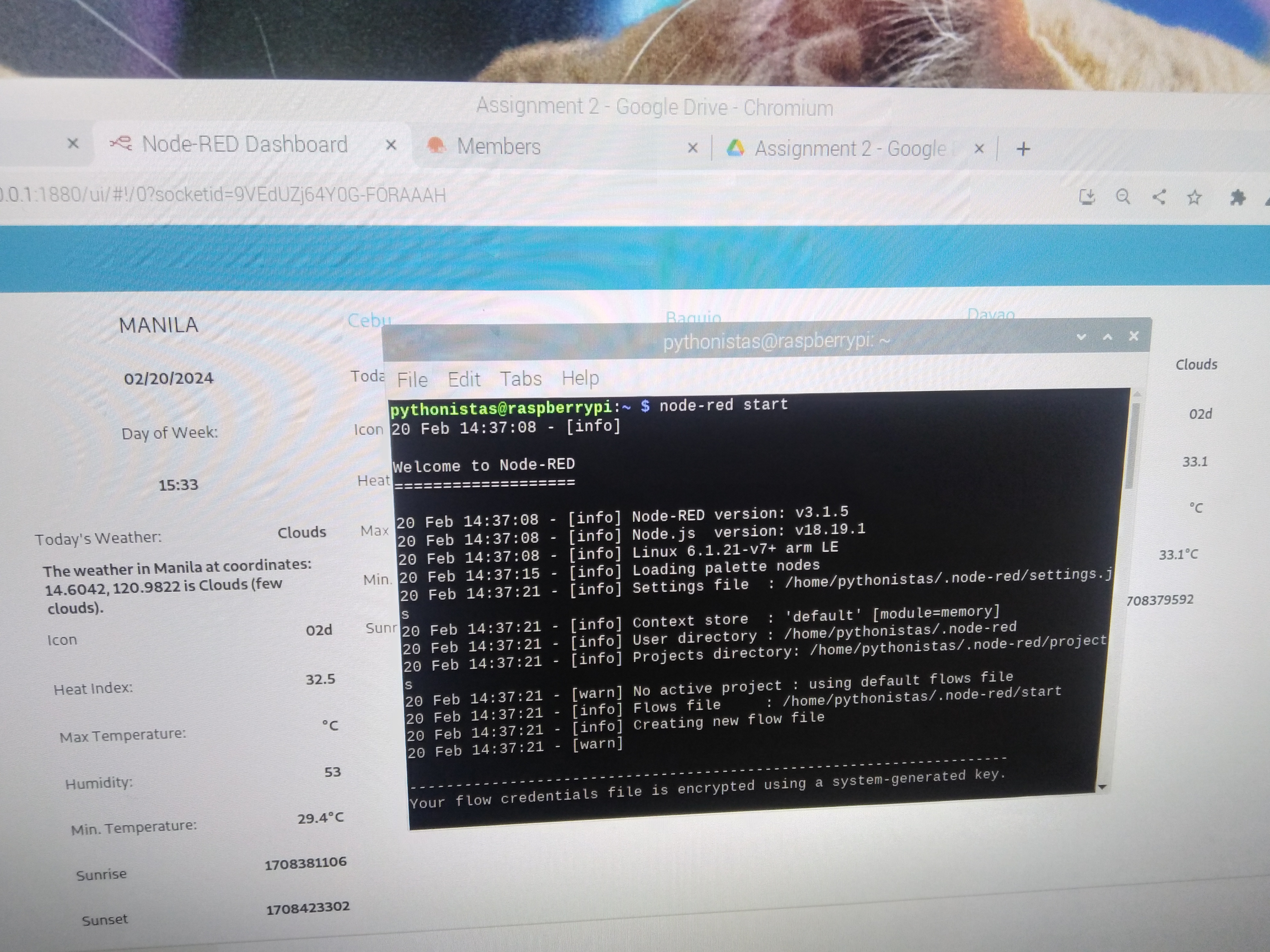The width and height of the screenshot is (1270, 952).
Task: Click the Chromium address bar URL
Action: pos(223,195)
